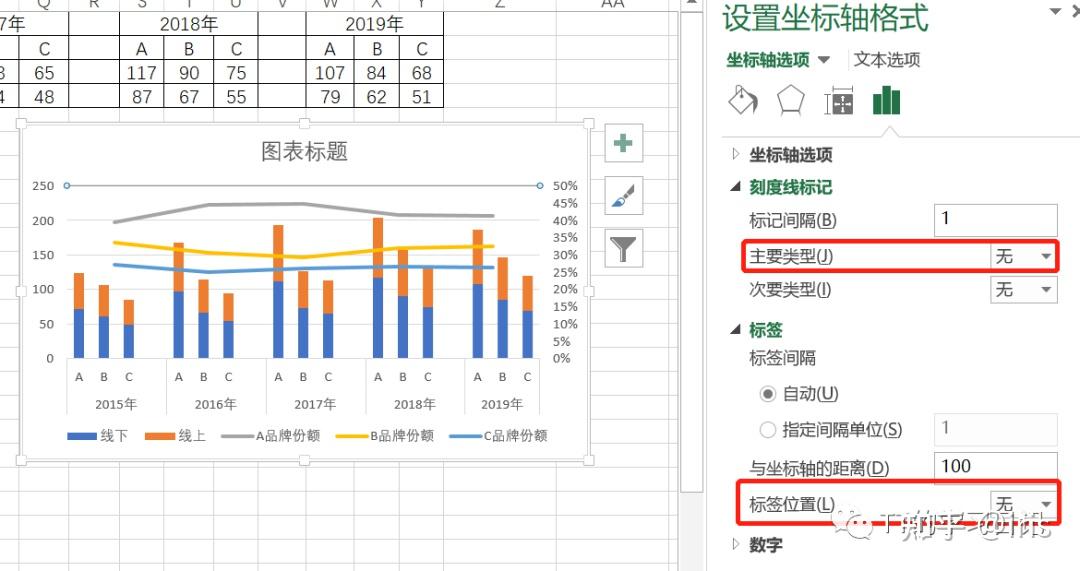Click the 50% secondary axis label
1080x571 pixels.
[x=565, y=186]
